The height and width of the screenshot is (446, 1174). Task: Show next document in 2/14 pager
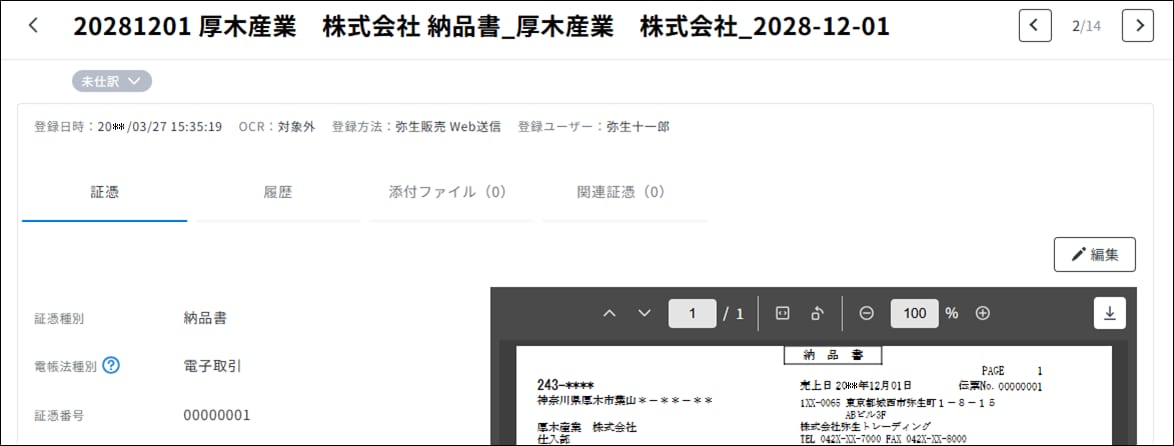click(1137, 25)
